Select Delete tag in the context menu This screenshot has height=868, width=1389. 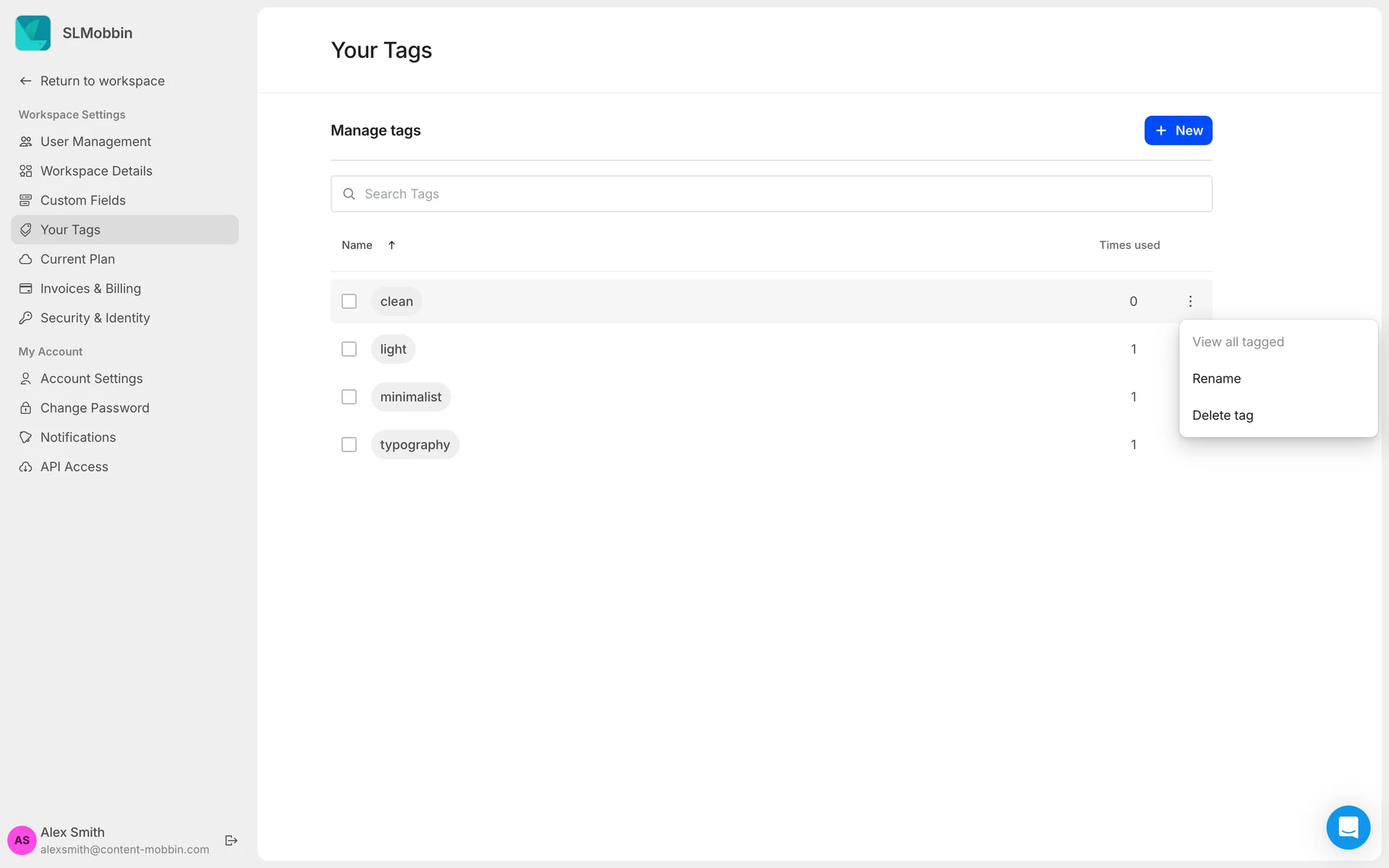[1222, 415]
